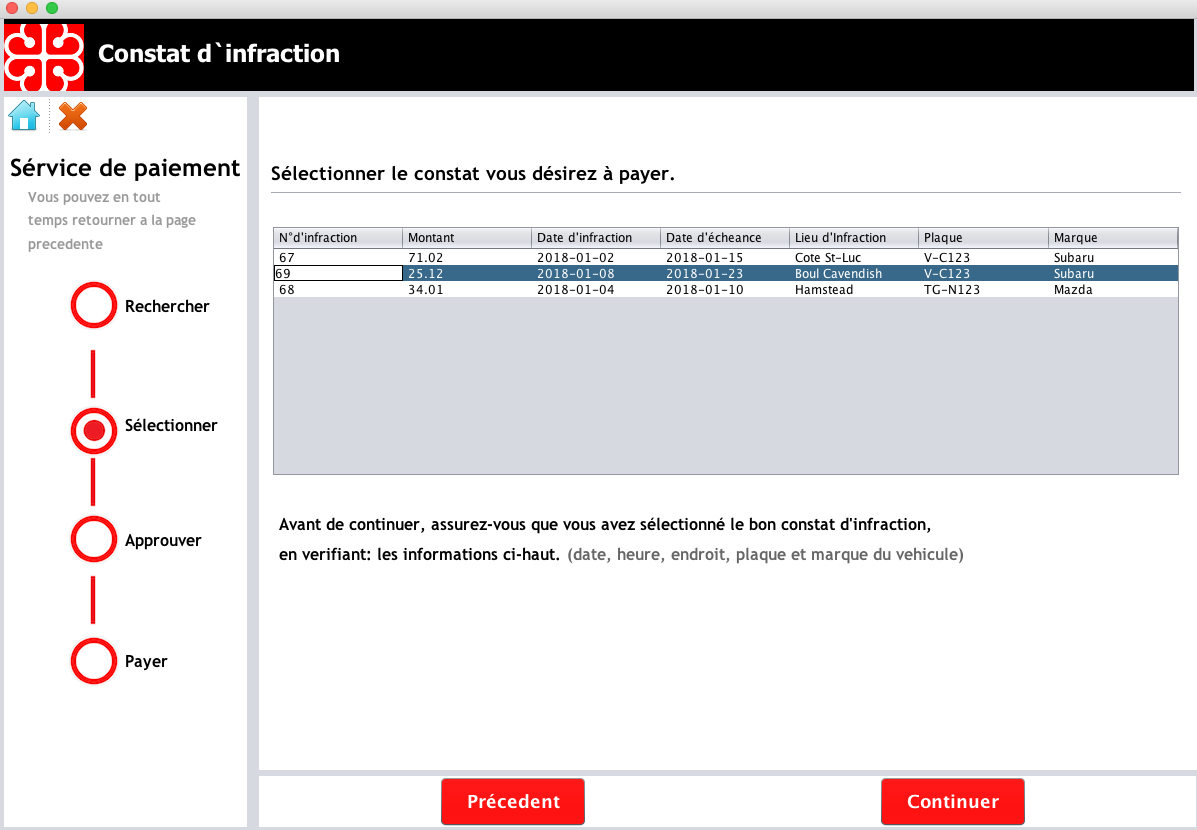The image size is (1197, 830).
Task: Select the Rechercher step circle
Action: [x=94, y=305]
